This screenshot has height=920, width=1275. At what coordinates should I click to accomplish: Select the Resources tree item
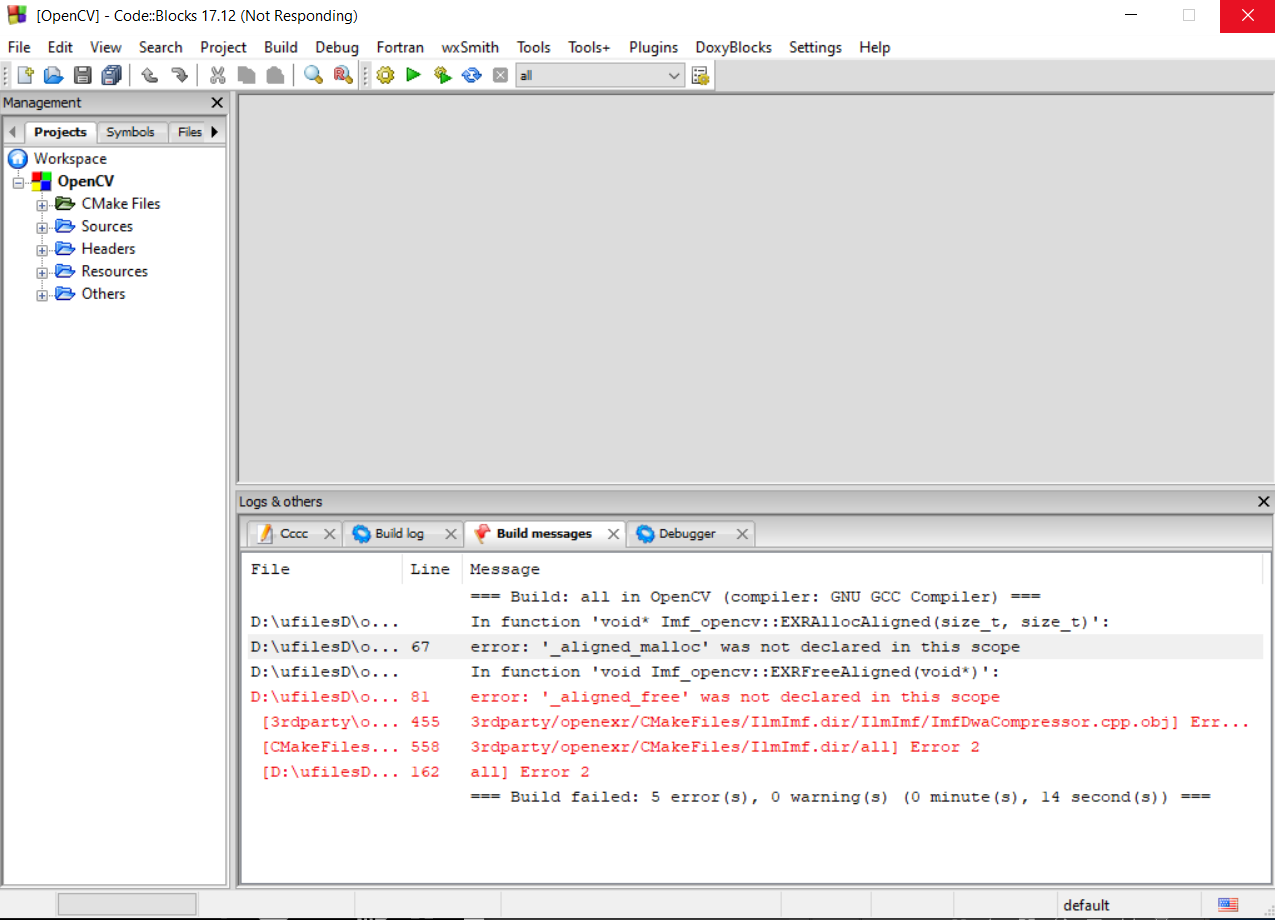click(x=115, y=271)
